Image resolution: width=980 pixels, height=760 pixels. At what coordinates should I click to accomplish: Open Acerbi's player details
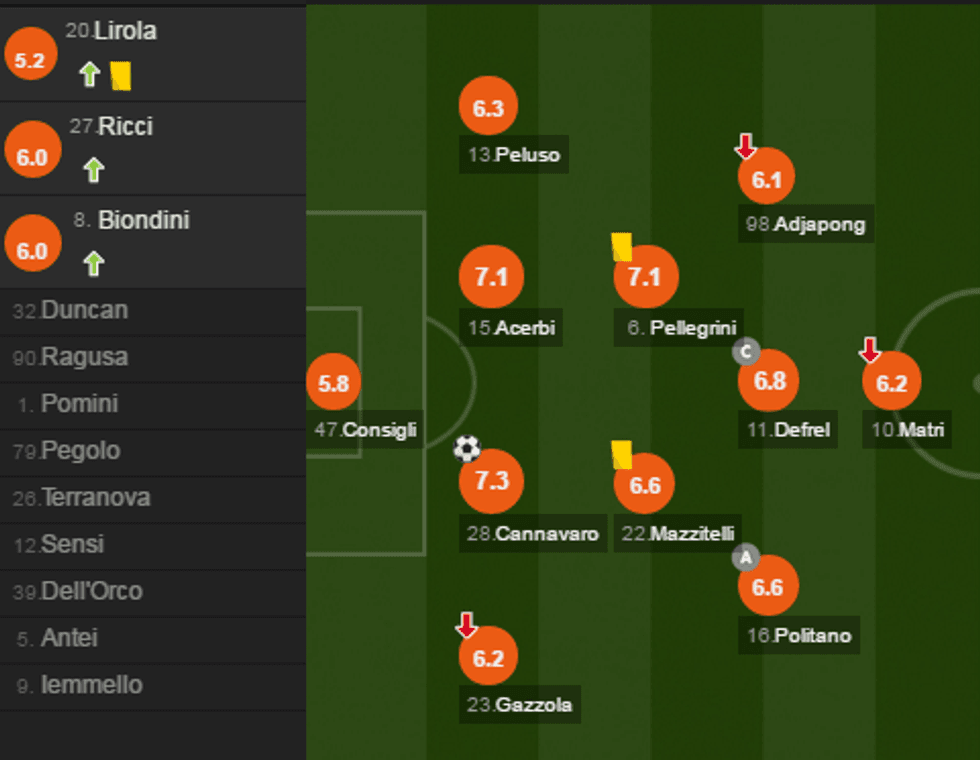pos(491,277)
